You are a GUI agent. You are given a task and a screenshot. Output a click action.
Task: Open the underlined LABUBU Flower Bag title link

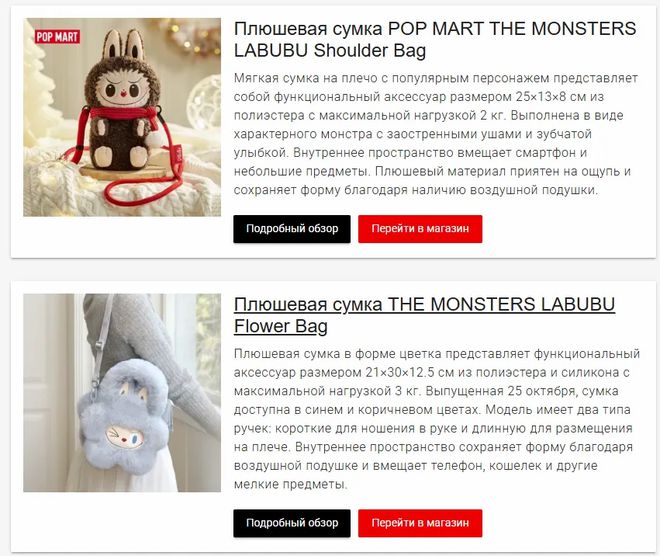424,315
